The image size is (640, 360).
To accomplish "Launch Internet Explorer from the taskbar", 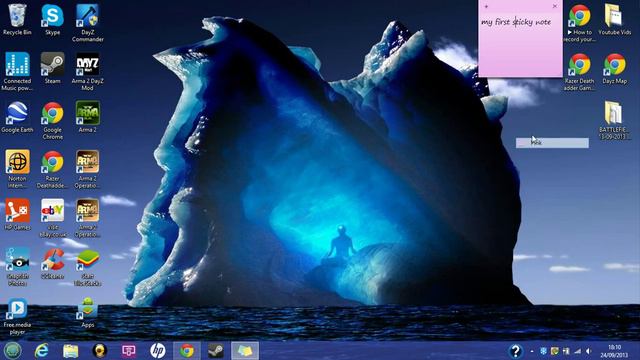I will (x=42, y=351).
